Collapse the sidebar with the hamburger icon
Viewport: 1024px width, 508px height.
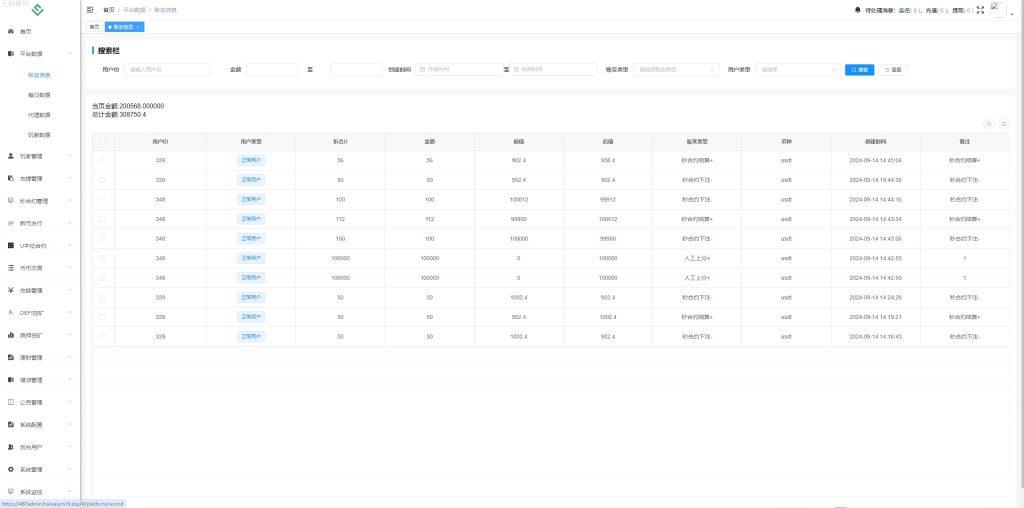point(90,10)
